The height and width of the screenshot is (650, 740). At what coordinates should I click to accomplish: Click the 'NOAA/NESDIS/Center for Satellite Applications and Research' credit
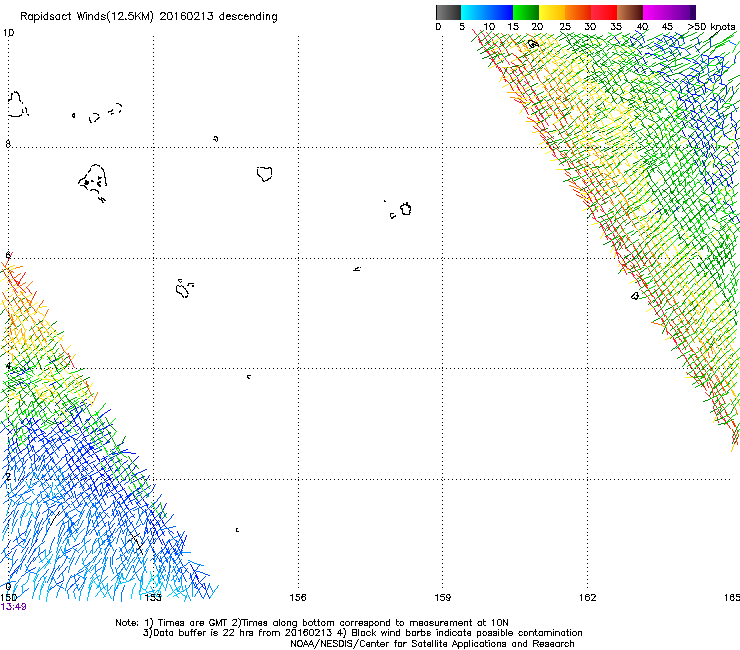tap(432, 644)
